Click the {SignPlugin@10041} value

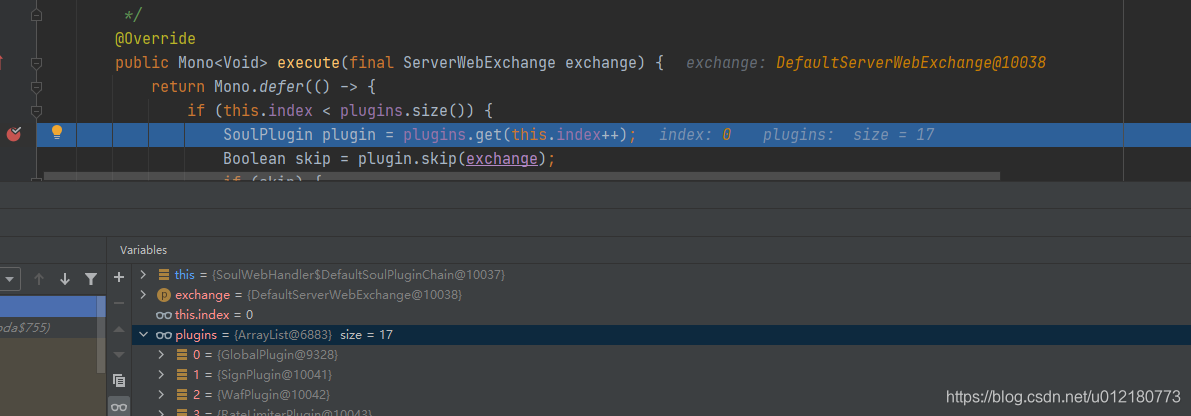pos(274,375)
